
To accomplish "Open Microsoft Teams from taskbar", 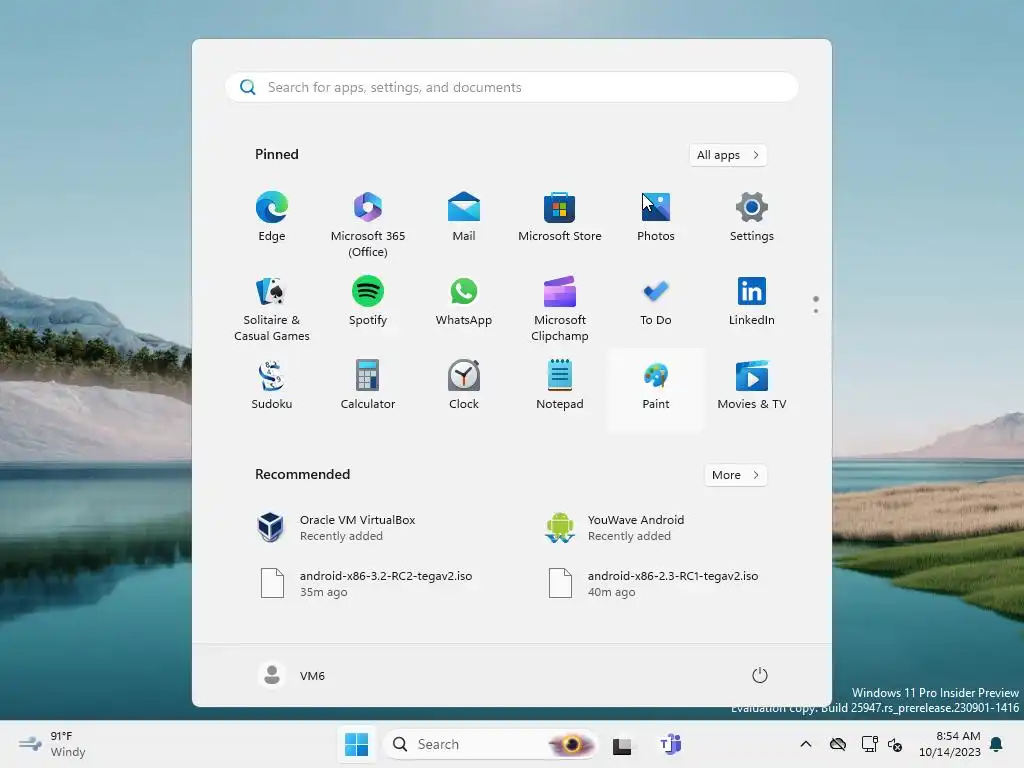I will (x=671, y=744).
